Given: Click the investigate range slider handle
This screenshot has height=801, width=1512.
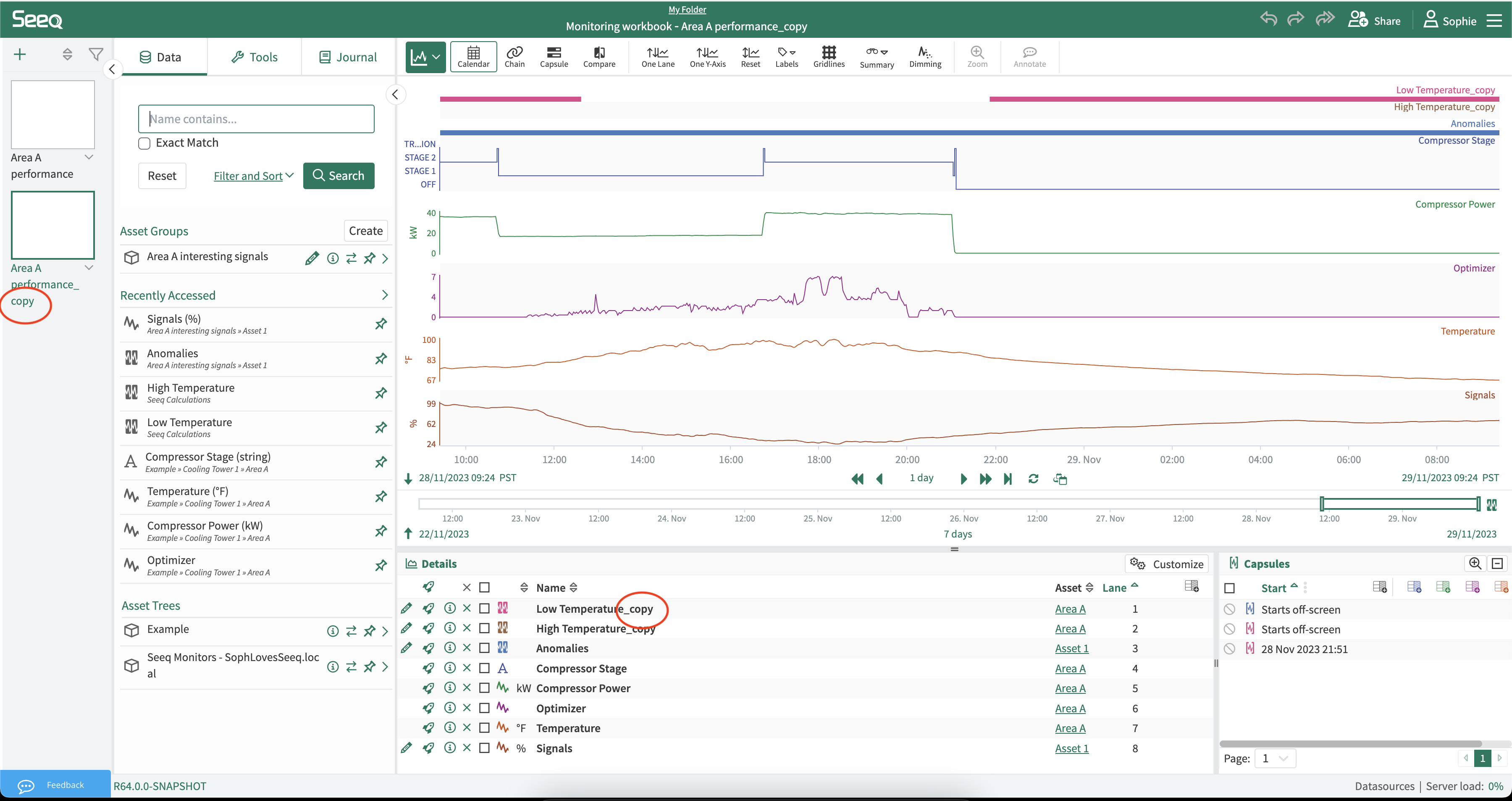Looking at the screenshot, I should click(x=1322, y=504).
